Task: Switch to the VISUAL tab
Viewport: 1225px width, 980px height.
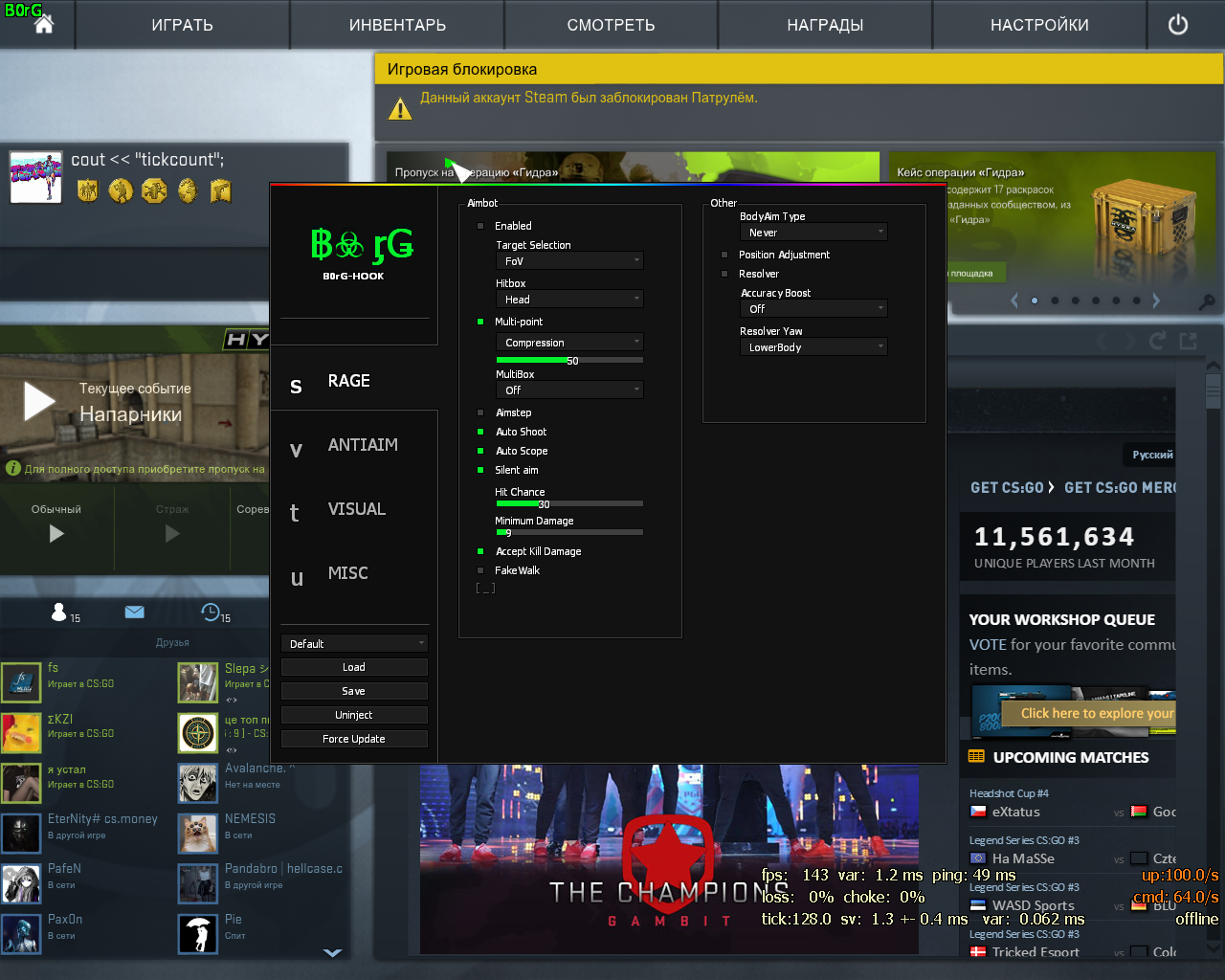Action: pyautogui.click(x=354, y=508)
